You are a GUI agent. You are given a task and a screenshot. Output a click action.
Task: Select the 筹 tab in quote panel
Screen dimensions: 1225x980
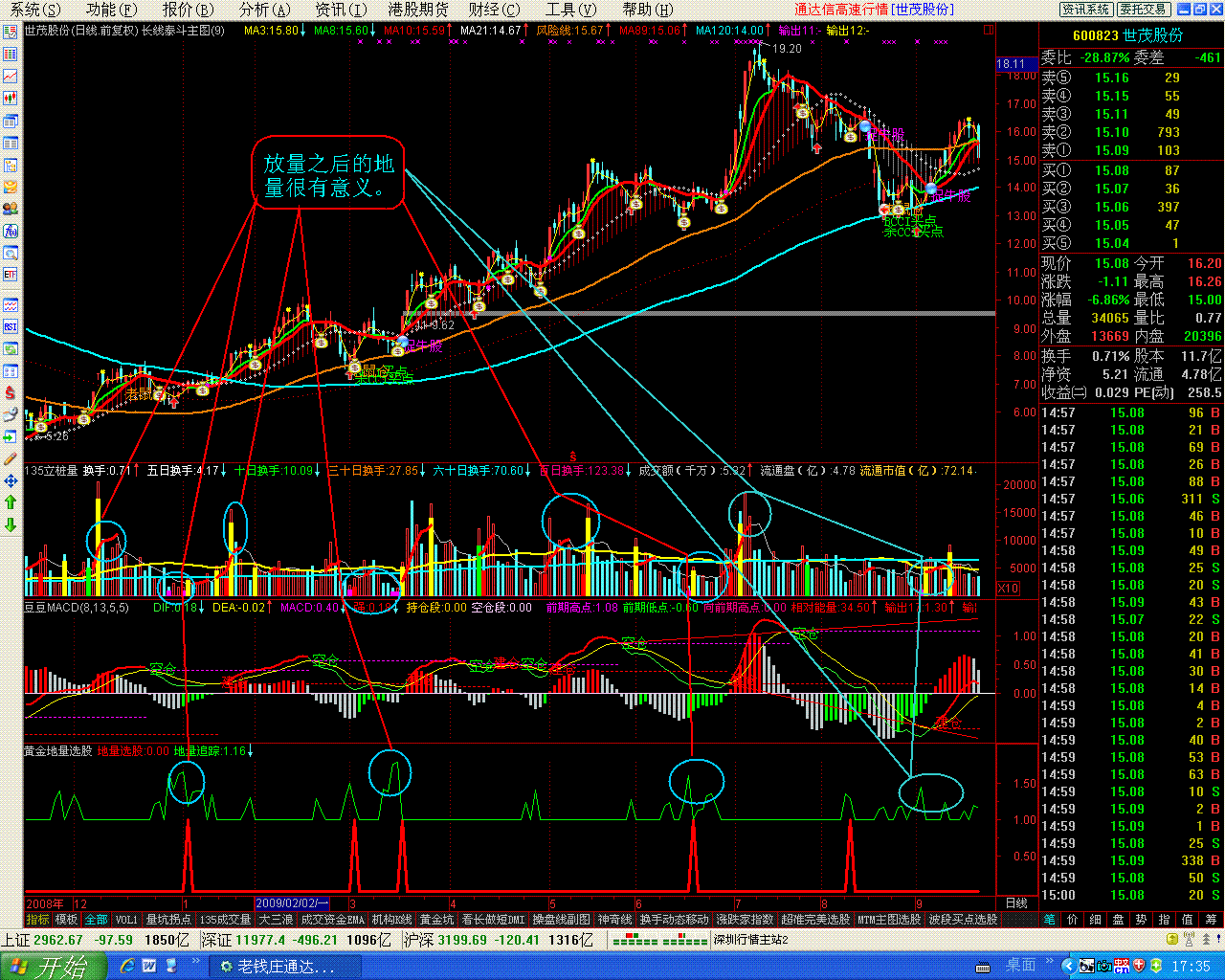pos(1211,919)
